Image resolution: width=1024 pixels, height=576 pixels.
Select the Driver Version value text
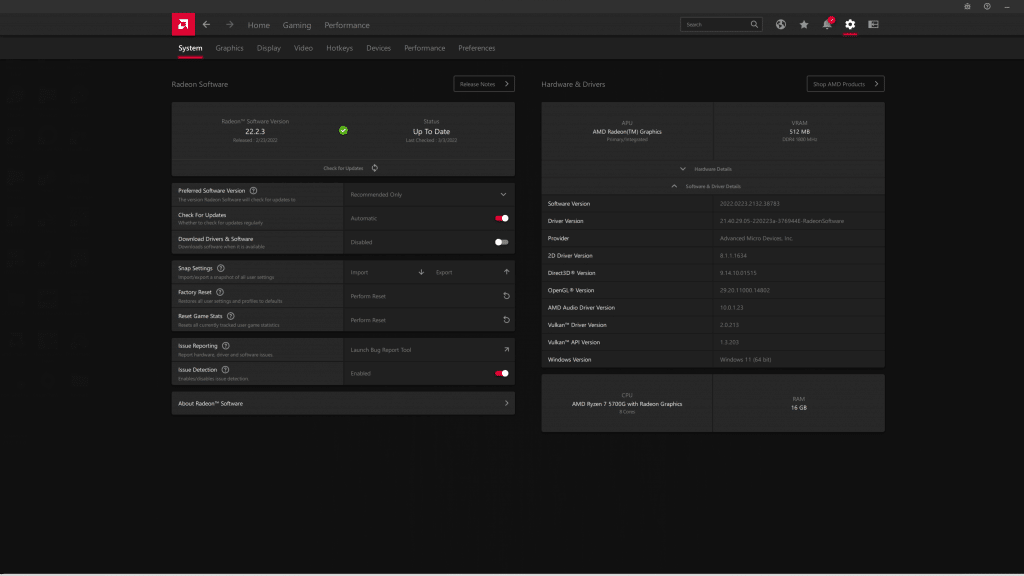pos(782,221)
